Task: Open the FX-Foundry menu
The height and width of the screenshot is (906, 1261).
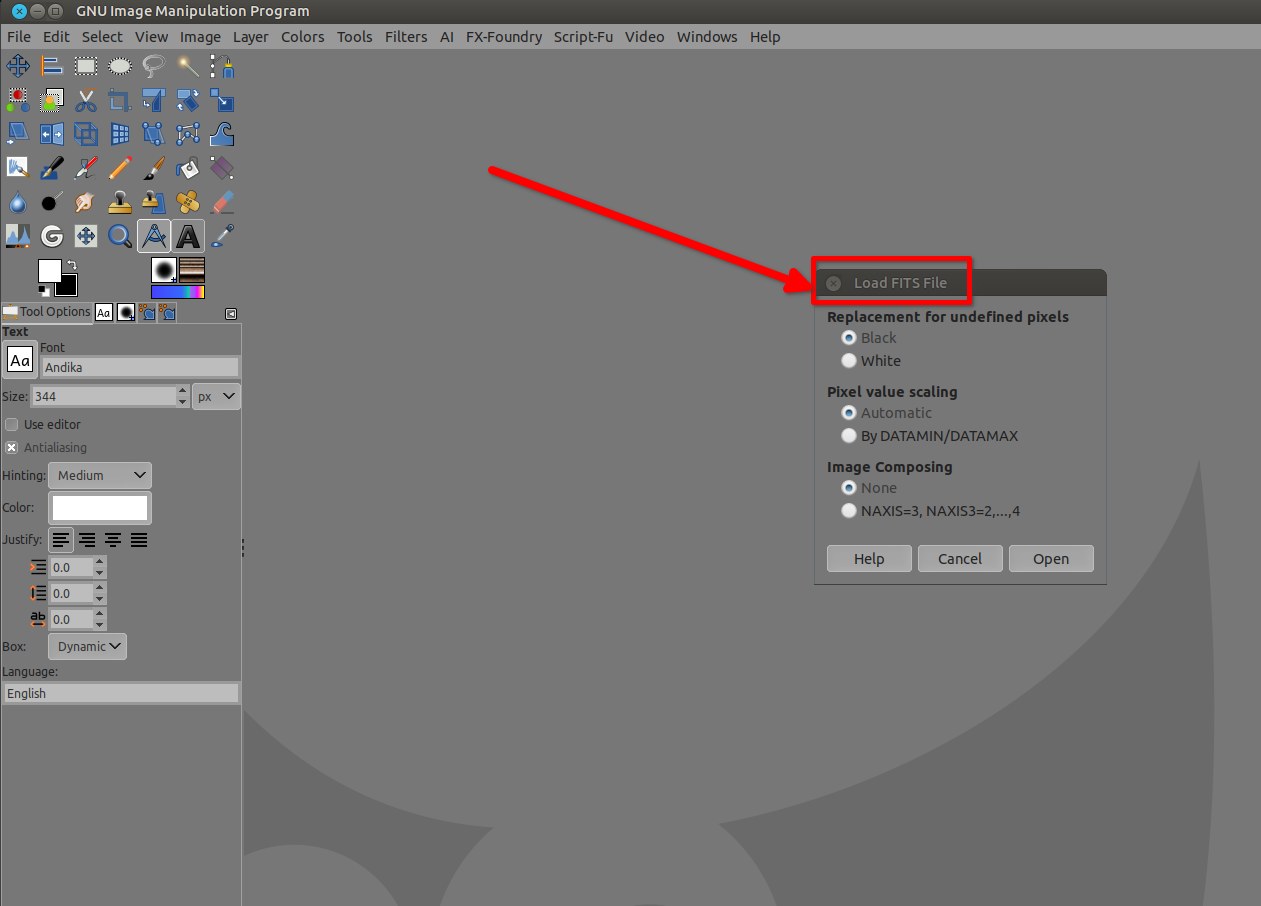Action: pos(504,37)
